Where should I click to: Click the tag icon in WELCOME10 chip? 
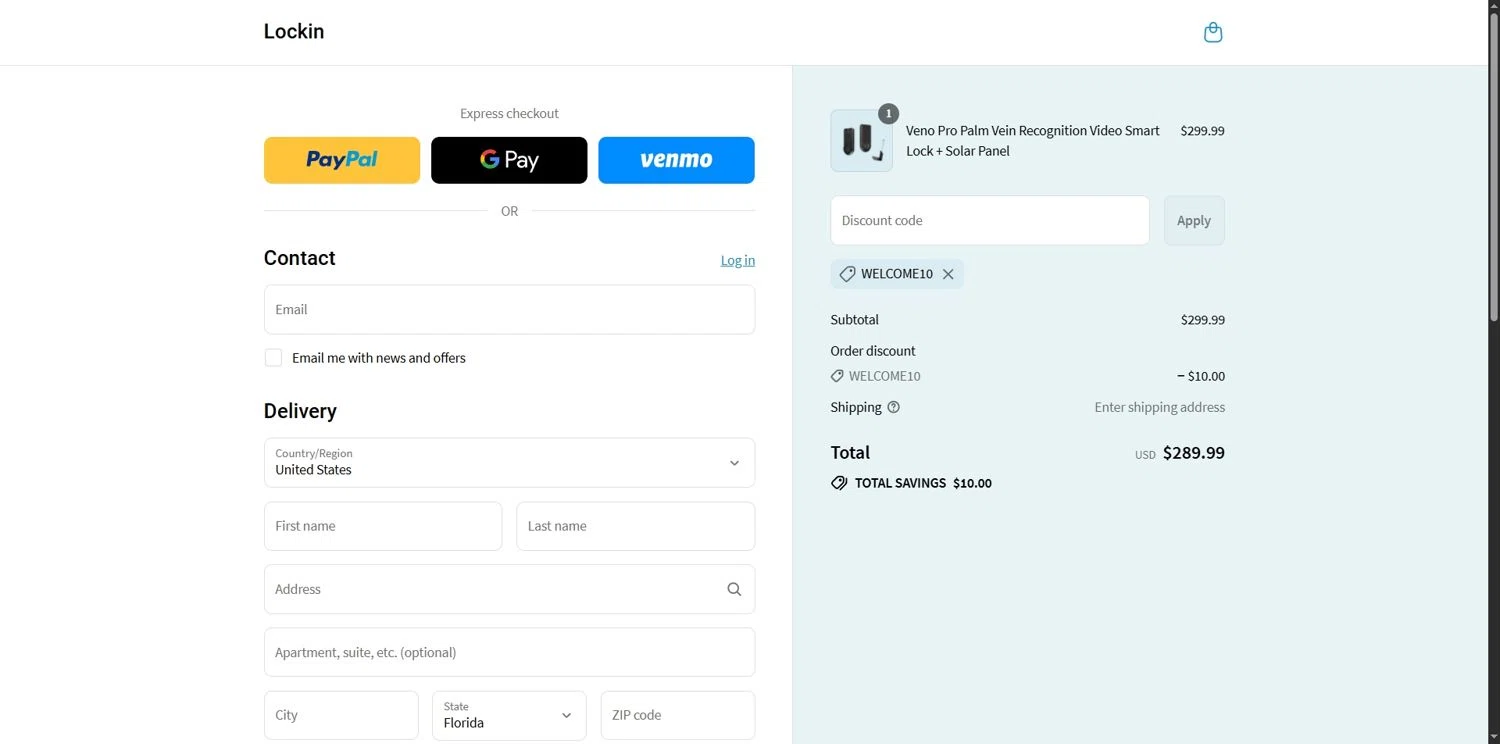847,274
